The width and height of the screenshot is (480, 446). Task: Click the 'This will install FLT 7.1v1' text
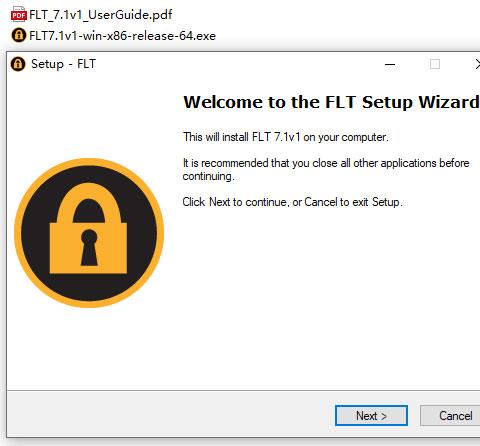coord(286,137)
